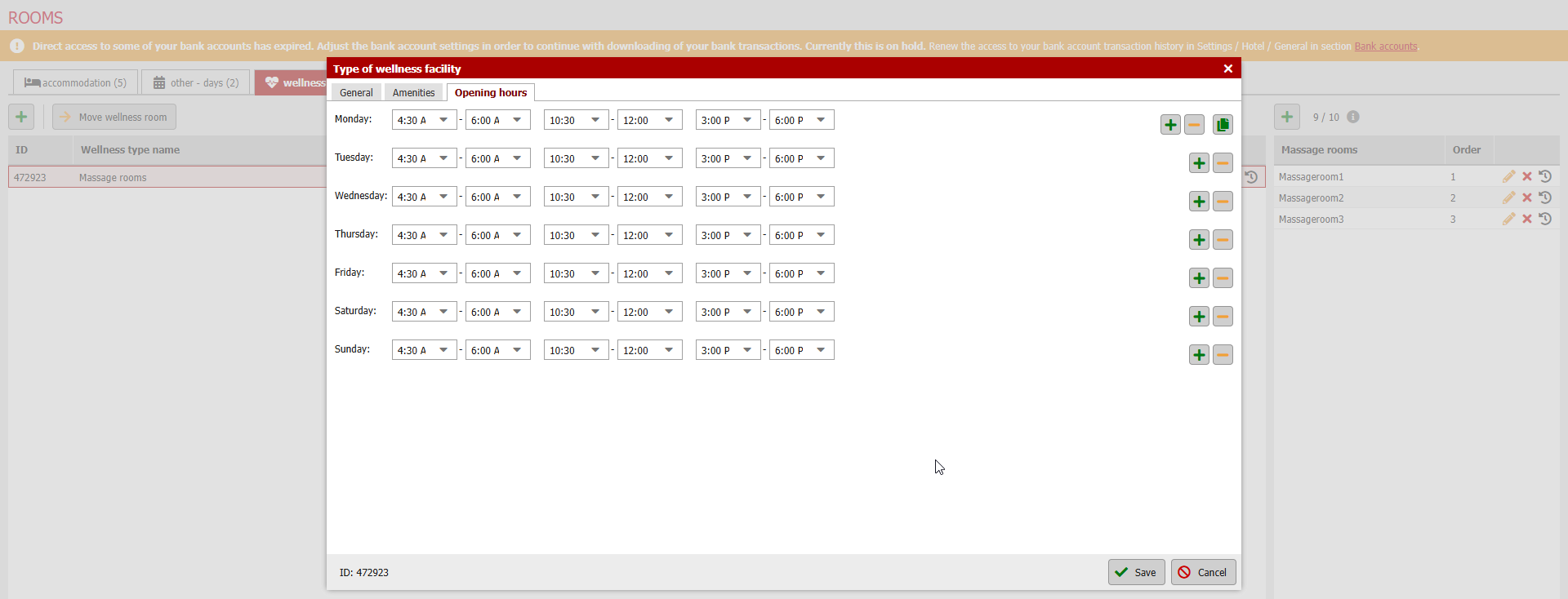
Task: Save the opening hours
Action: coord(1136,572)
